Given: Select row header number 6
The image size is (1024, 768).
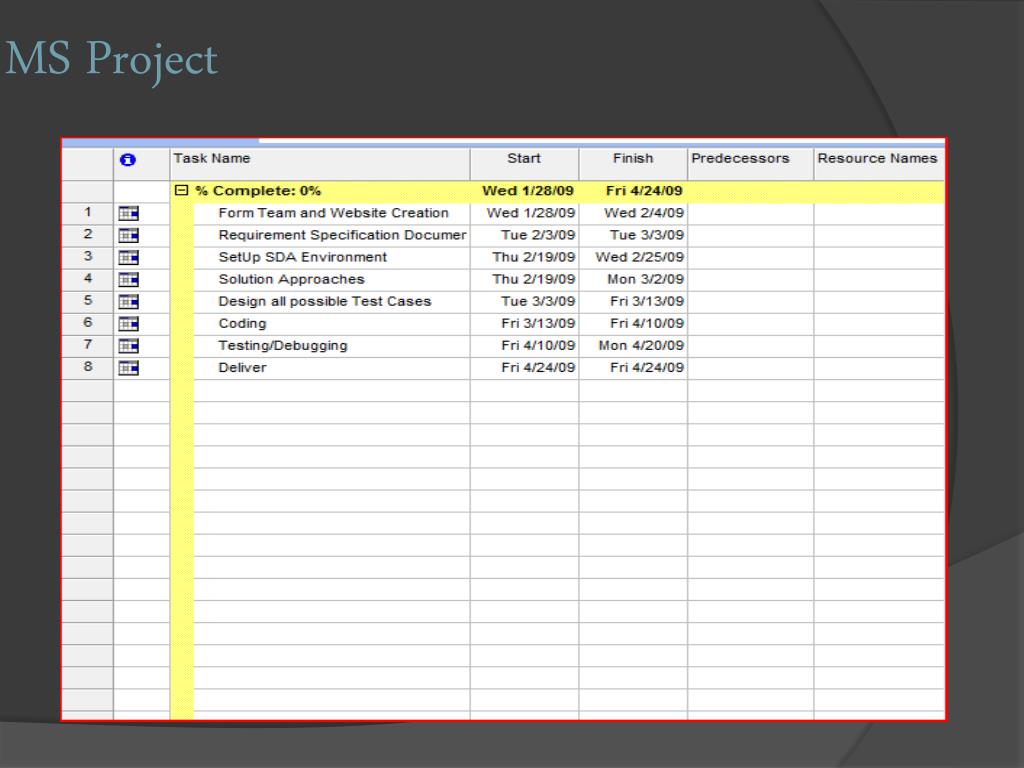Looking at the screenshot, I should pyautogui.click(x=88, y=324).
